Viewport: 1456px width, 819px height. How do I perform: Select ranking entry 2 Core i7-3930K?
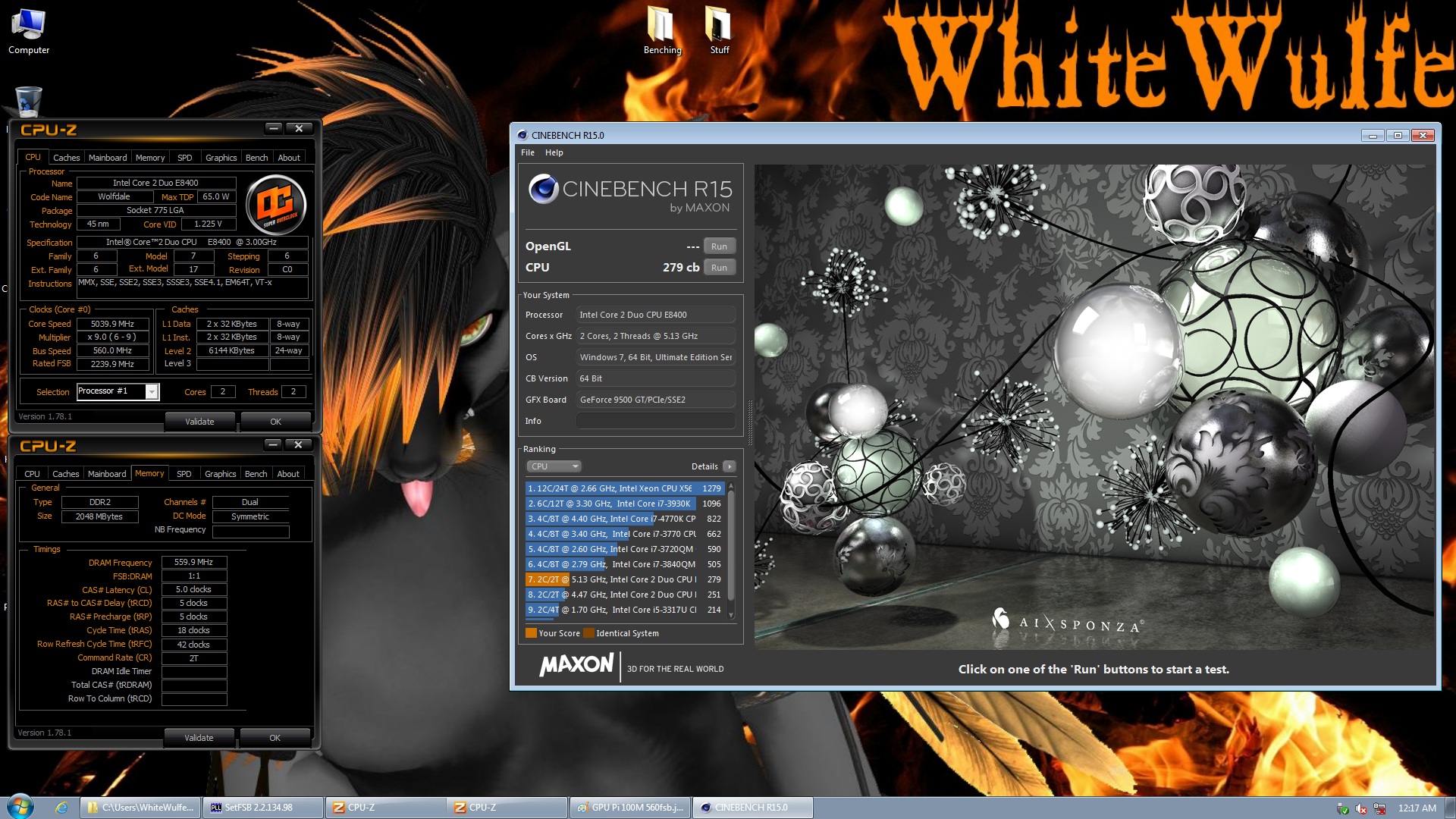pyautogui.click(x=625, y=504)
